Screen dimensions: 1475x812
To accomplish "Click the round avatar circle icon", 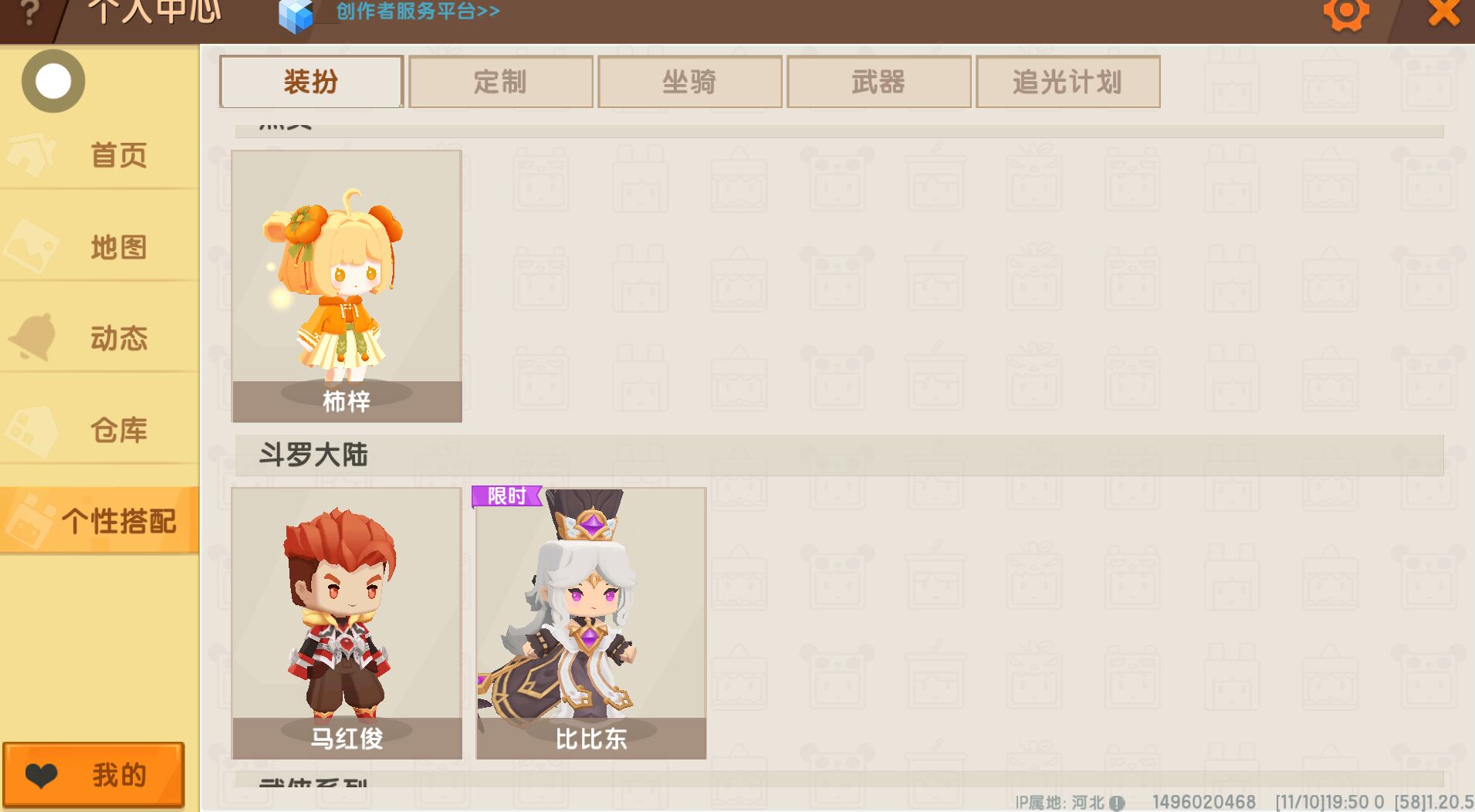I will 53,81.
